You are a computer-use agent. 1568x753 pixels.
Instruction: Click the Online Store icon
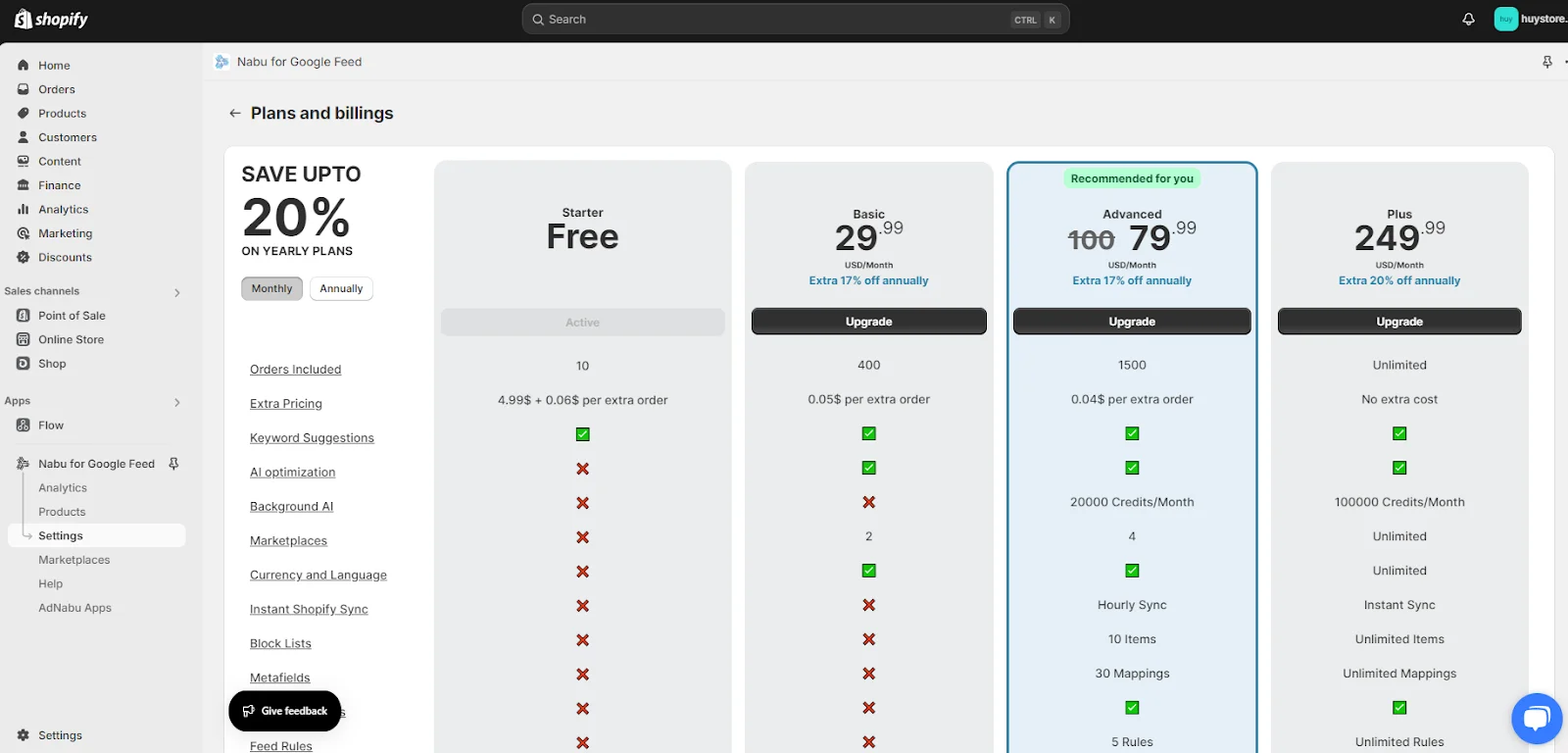click(24, 339)
